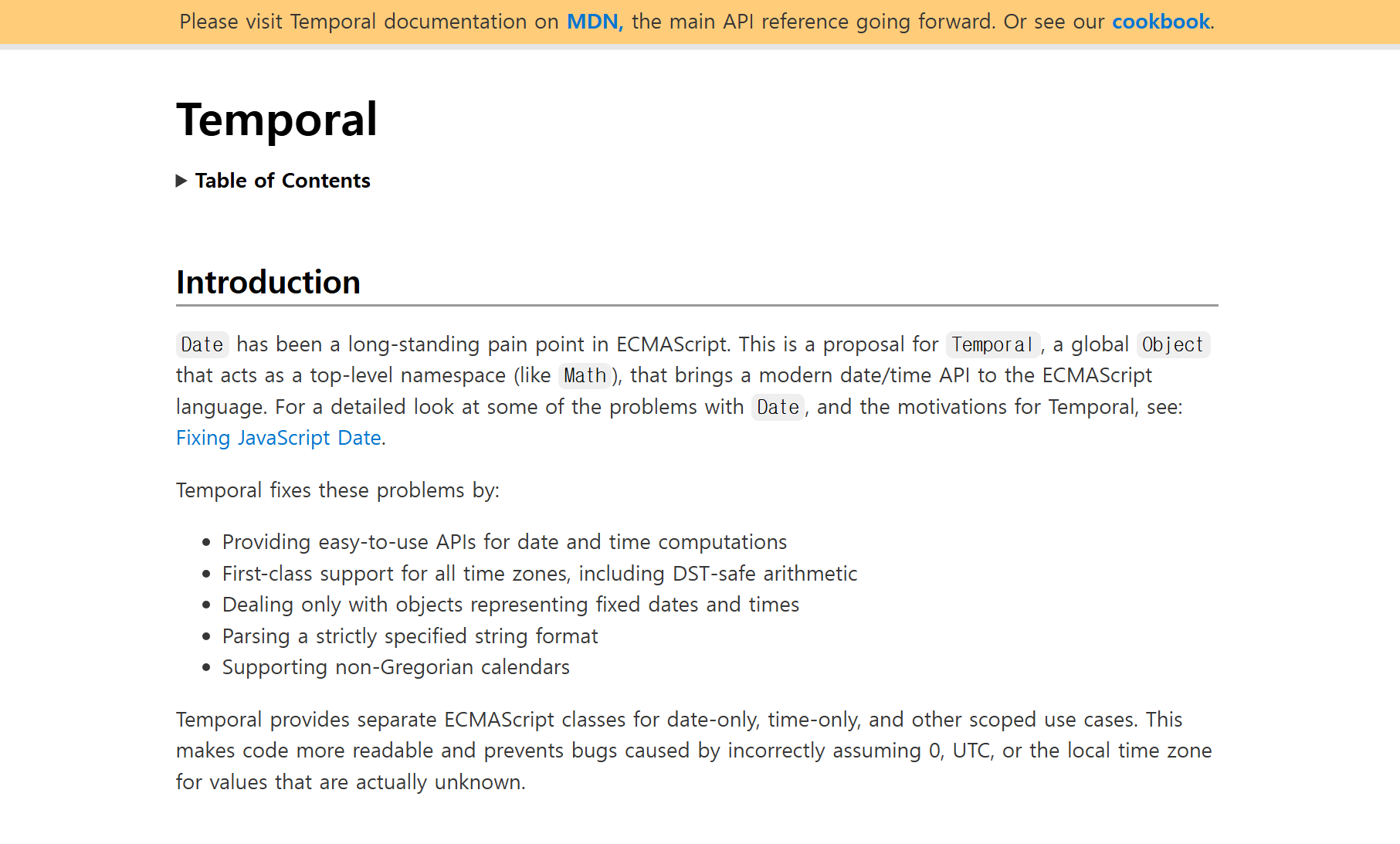1400x844 pixels.
Task: Open the MDN documentation link
Action: click(x=593, y=22)
